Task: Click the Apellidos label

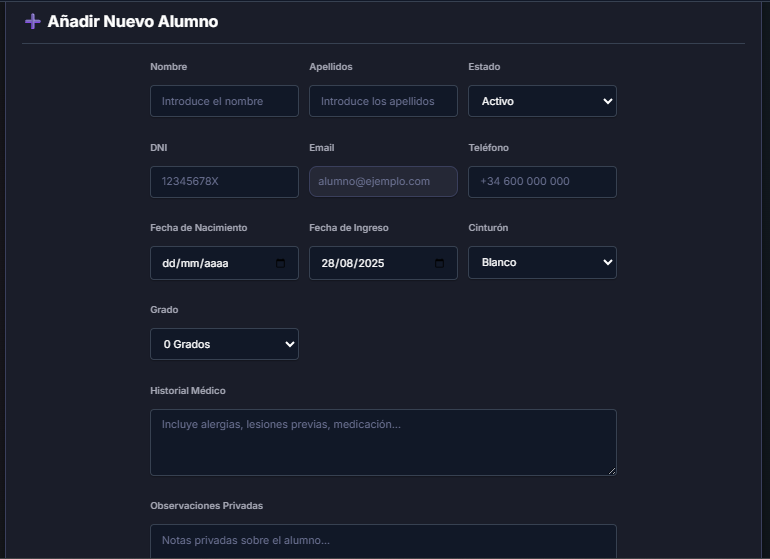Action: 331,67
